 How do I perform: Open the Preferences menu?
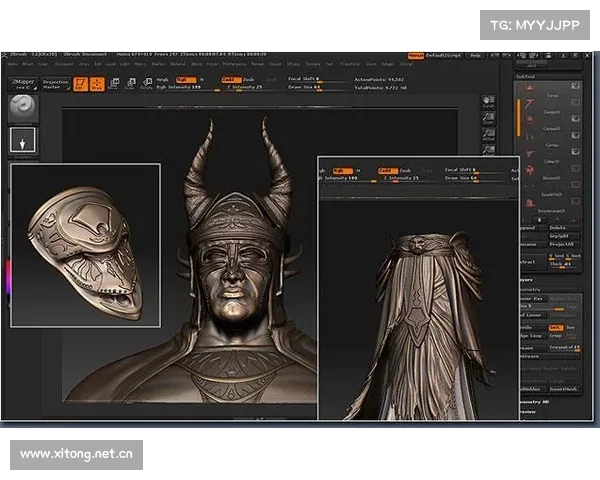coord(235,64)
